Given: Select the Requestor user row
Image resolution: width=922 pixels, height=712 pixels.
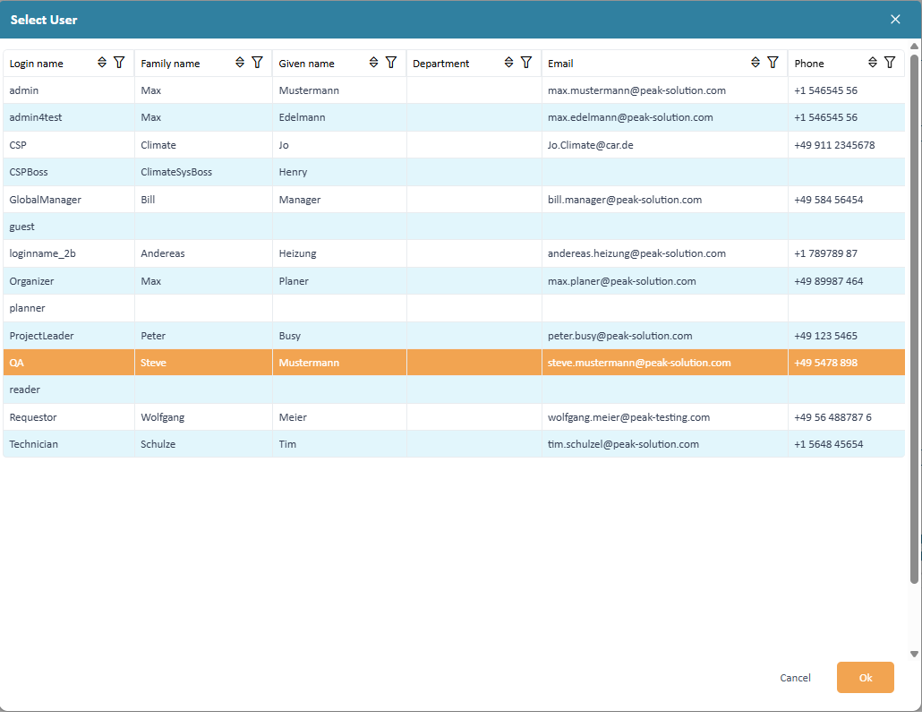Looking at the screenshot, I should tap(454, 417).
